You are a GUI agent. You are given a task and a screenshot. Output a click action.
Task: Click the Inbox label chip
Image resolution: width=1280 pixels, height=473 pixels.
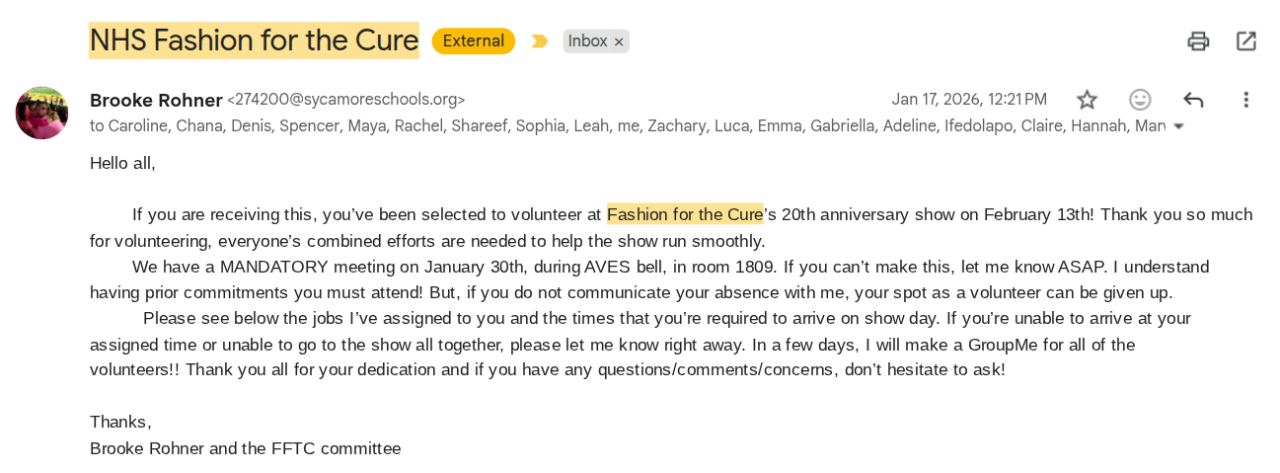click(587, 41)
